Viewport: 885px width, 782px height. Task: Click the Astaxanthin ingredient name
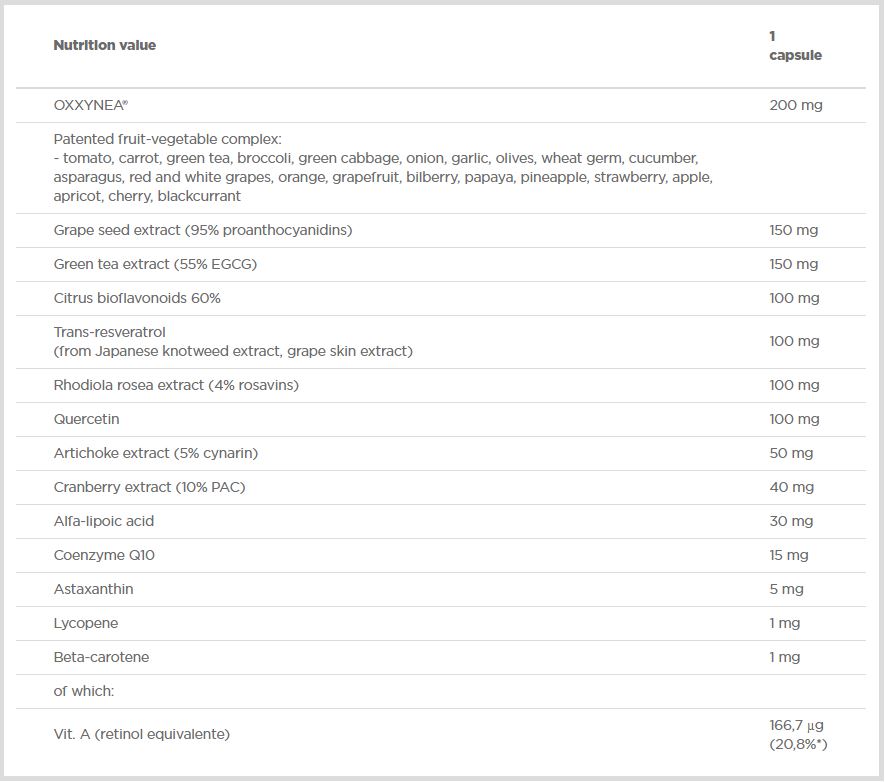[x=93, y=589]
